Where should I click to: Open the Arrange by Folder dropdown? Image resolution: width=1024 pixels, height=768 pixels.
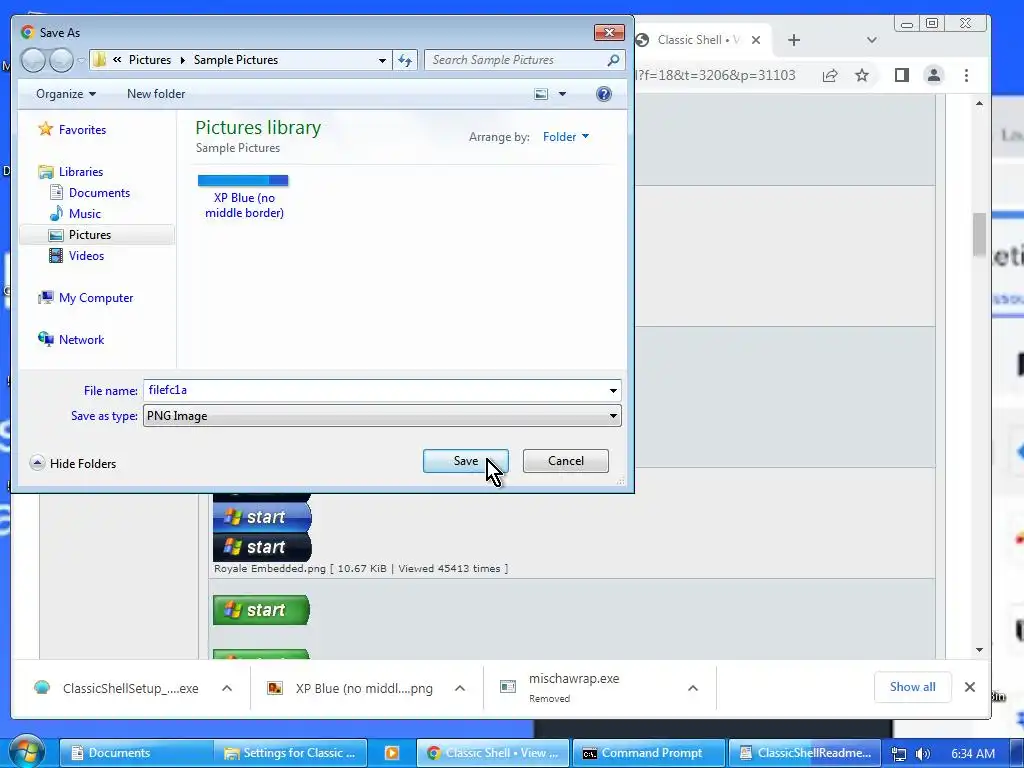pos(566,136)
